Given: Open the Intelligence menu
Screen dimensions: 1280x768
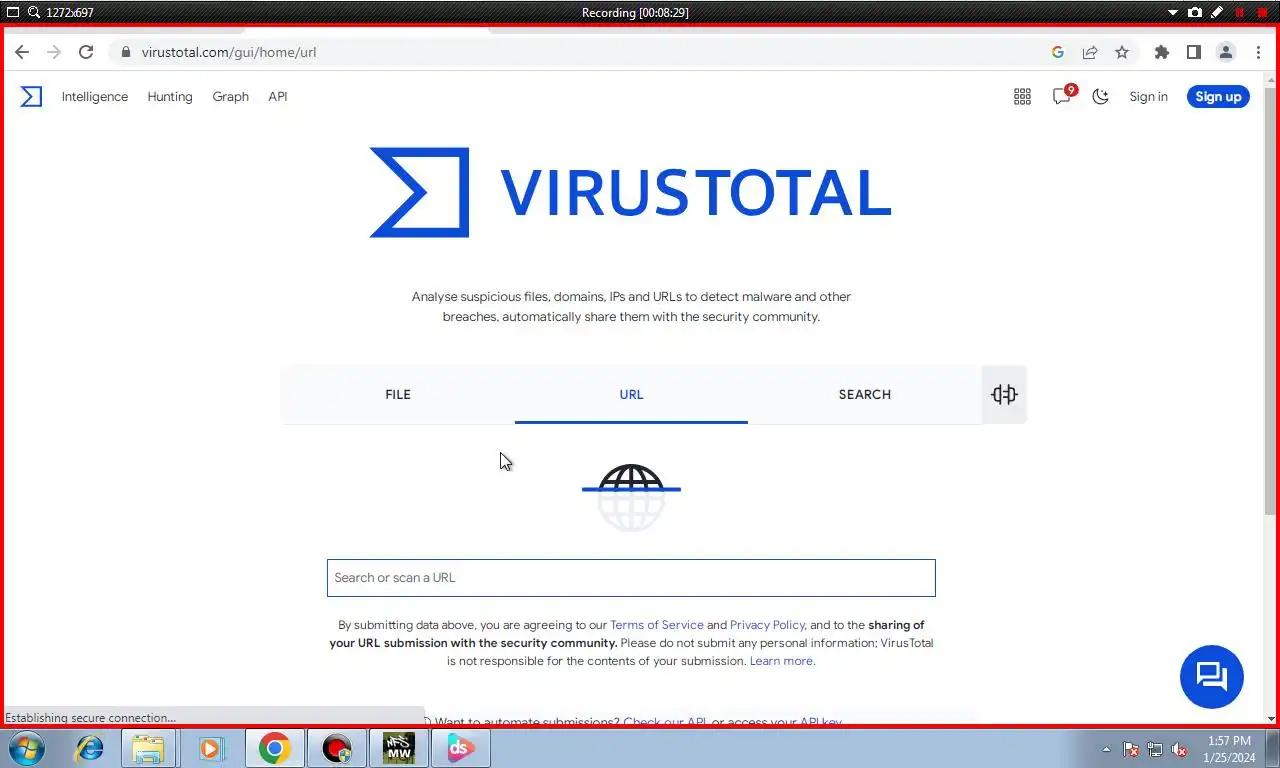Looking at the screenshot, I should [x=95, y=97].
